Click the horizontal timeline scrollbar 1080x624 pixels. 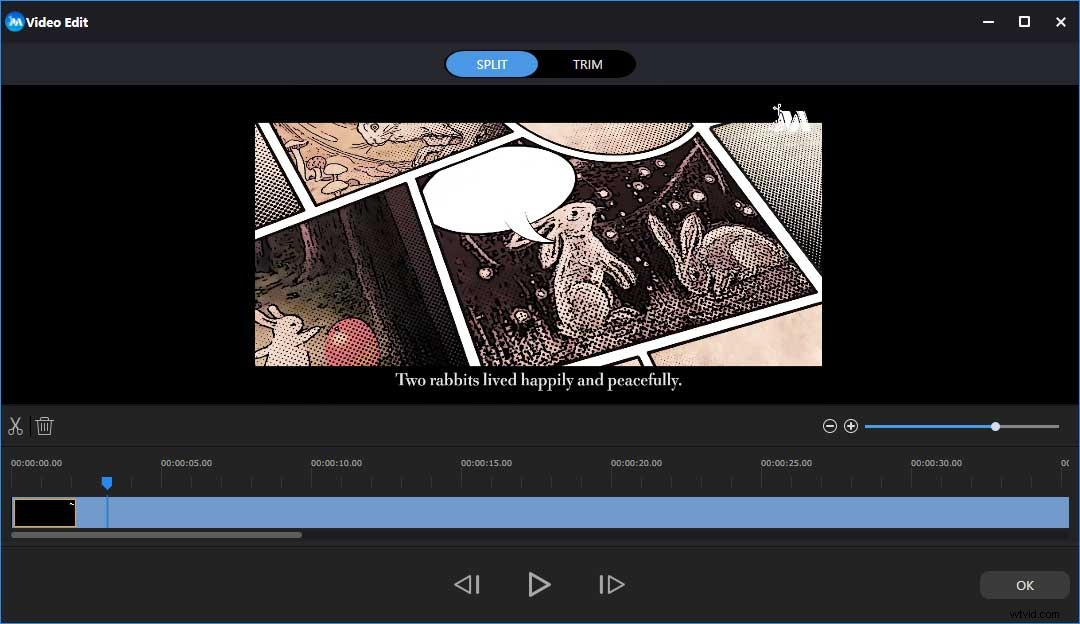[x=155, y=535]
